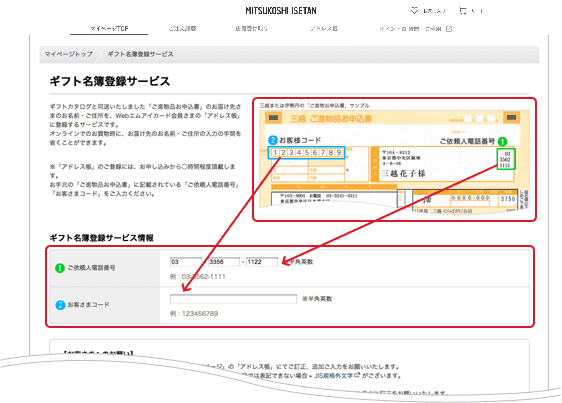Click the 例：123456789 example text
The image size is (562, 403).
[194, 314]
